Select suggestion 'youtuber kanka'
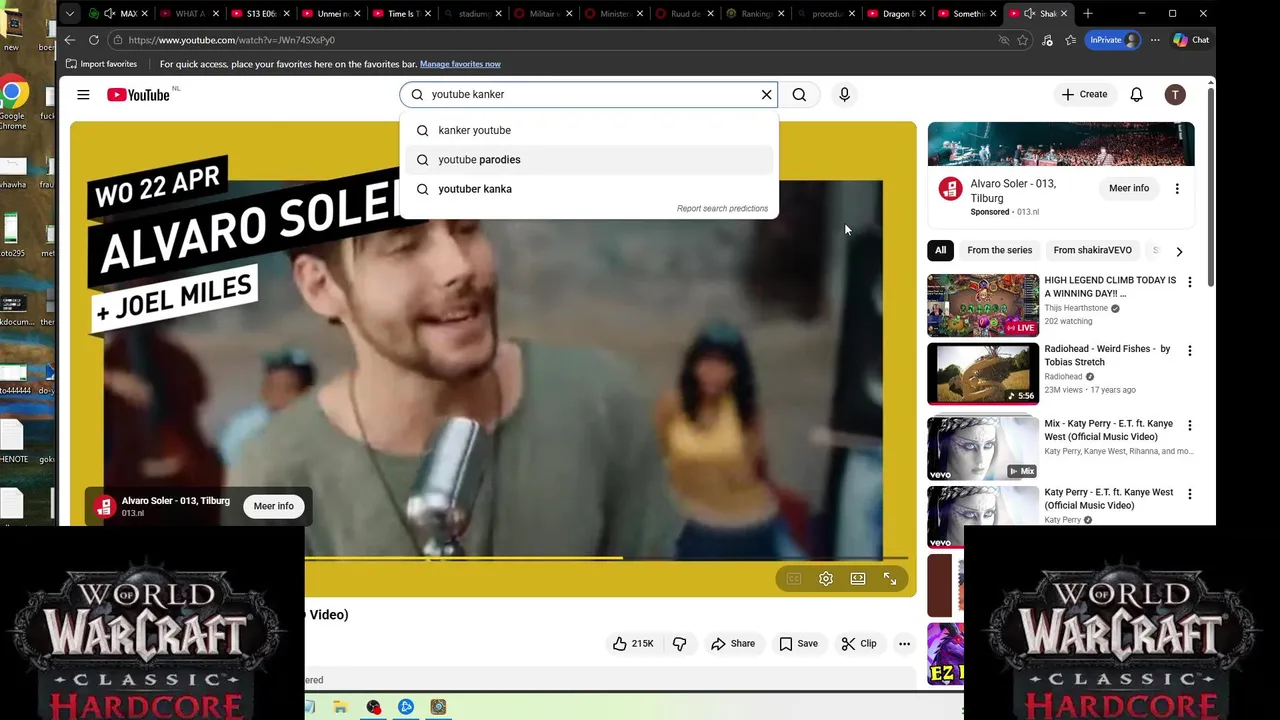The height and width of the screenshot is (720, 1280). coord(589,189)
